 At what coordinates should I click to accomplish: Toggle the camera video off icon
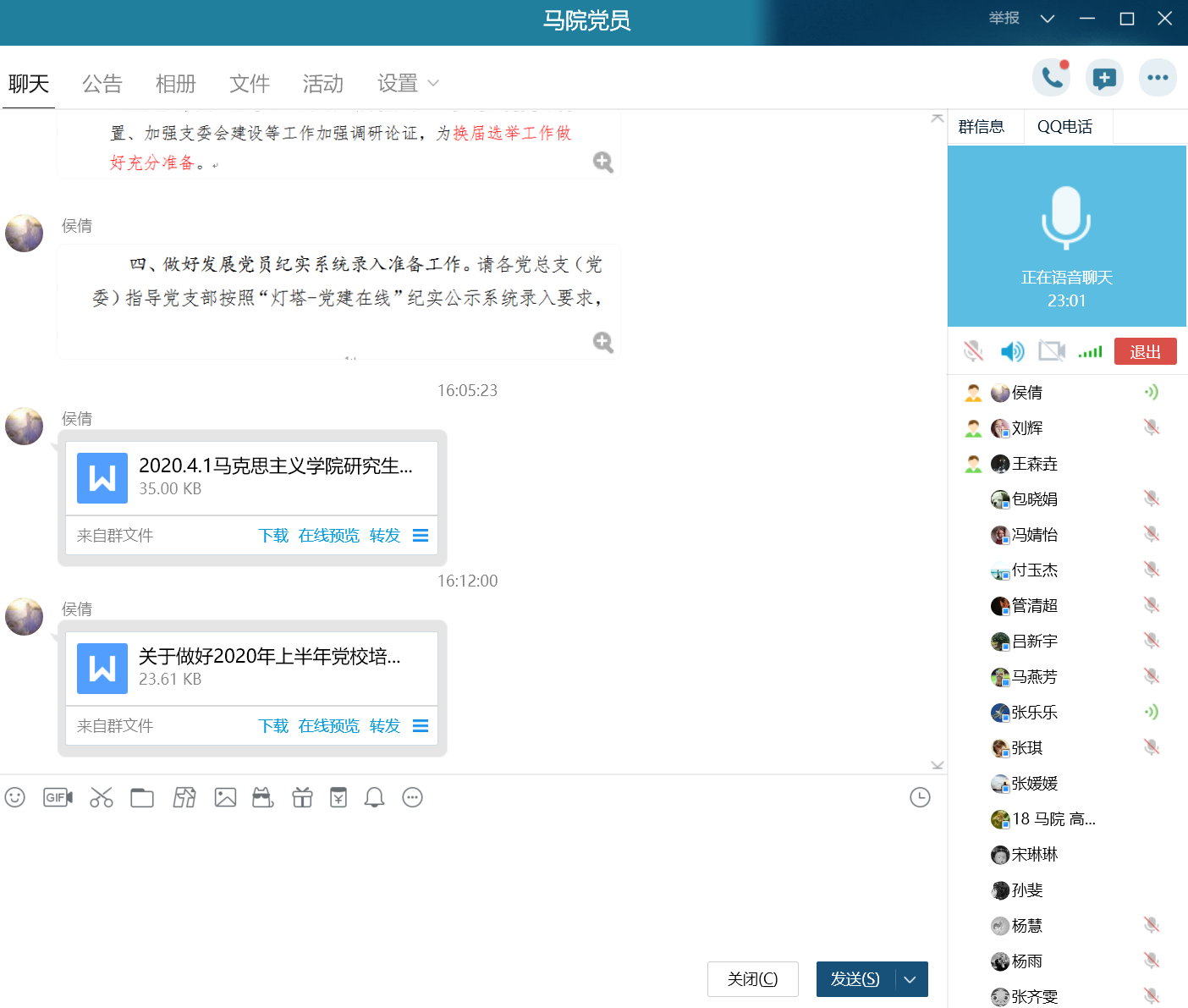1052,350
